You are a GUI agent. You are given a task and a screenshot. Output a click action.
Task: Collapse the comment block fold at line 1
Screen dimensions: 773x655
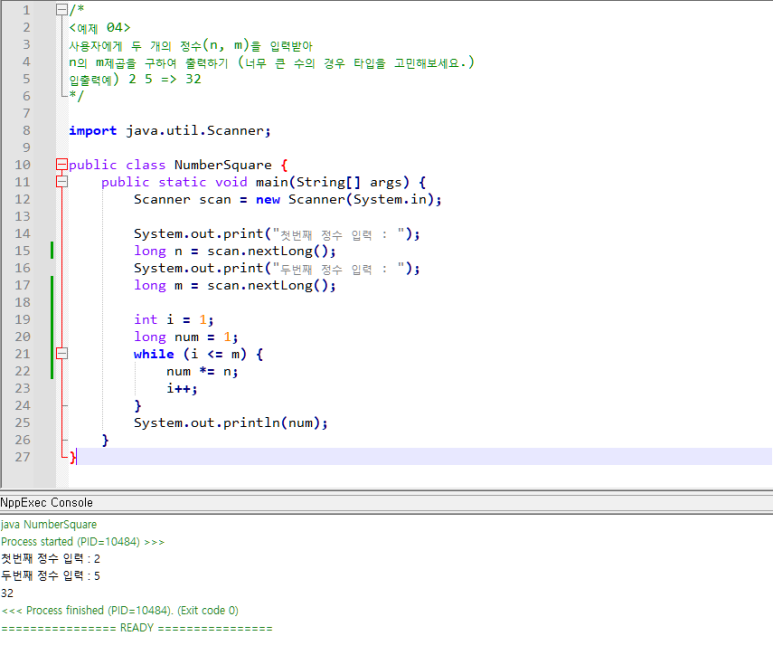coord(62,10)
